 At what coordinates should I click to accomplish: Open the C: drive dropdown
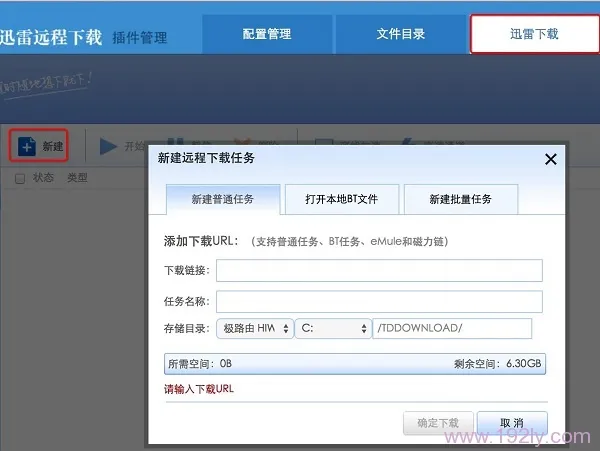[332, 329]
